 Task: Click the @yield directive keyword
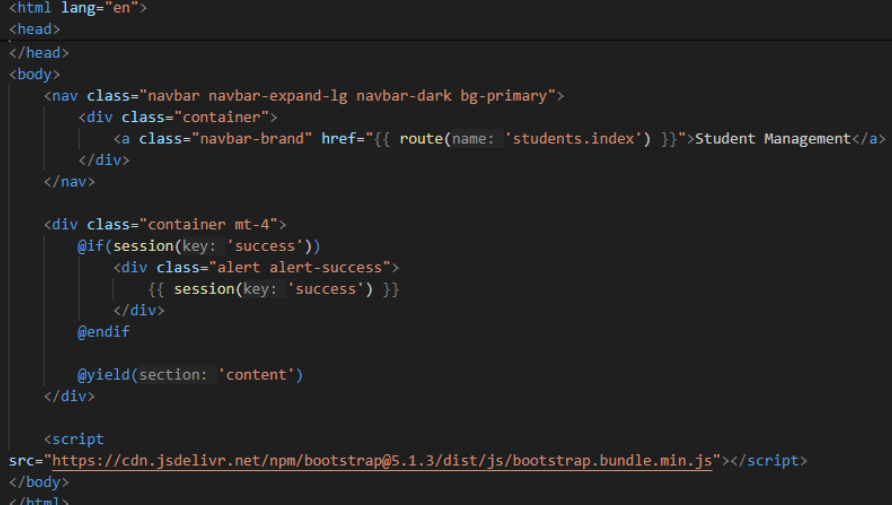click(x=104, y=375)
